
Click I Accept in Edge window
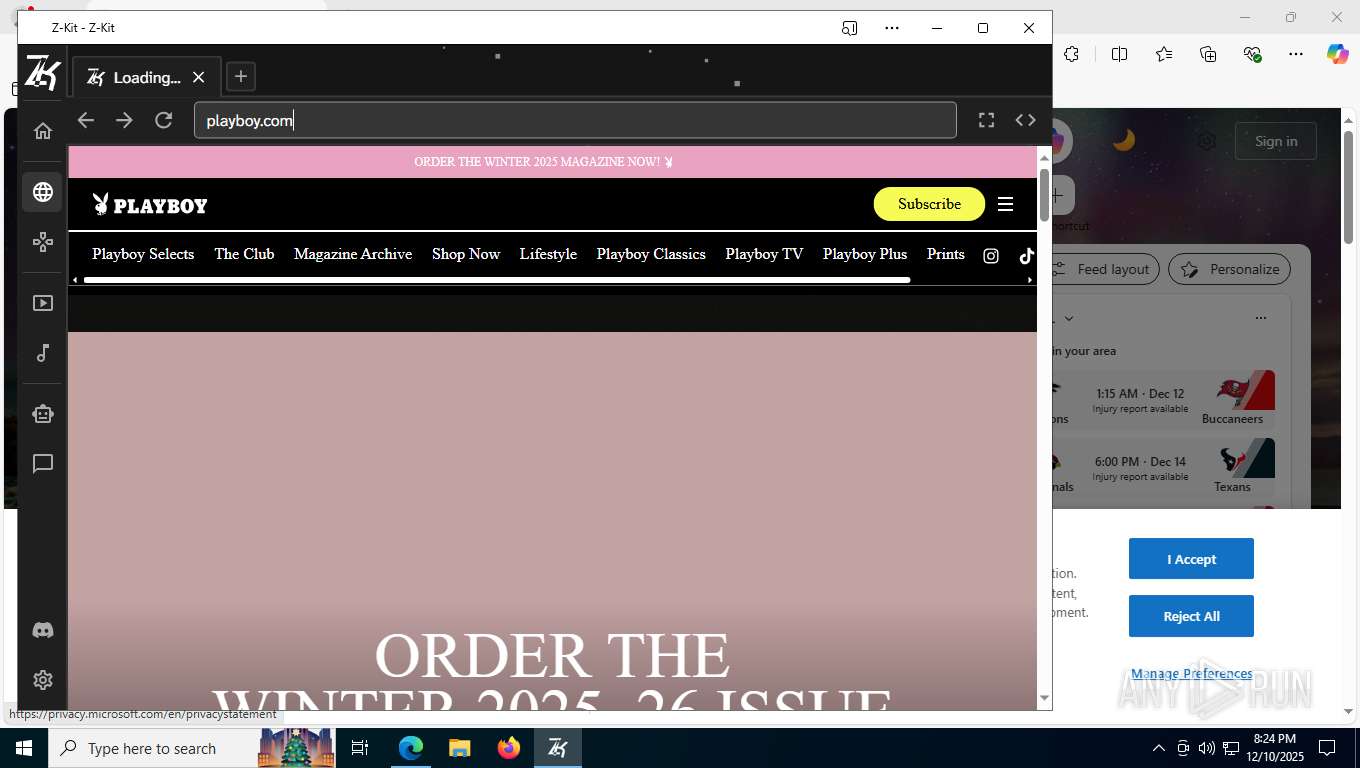pyautogui.click(x=1191, y=559)
